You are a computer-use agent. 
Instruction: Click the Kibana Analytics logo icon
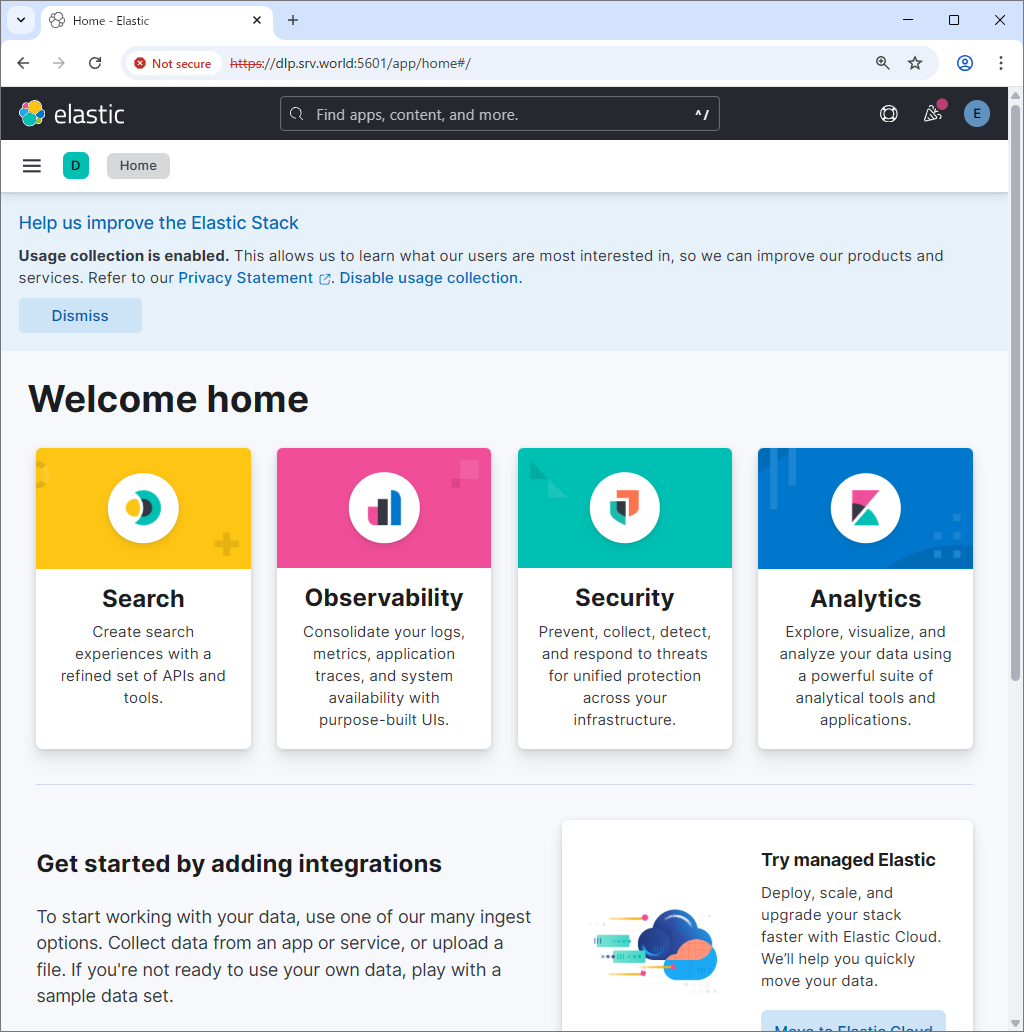pyautogui.click(x=865, y=508)
